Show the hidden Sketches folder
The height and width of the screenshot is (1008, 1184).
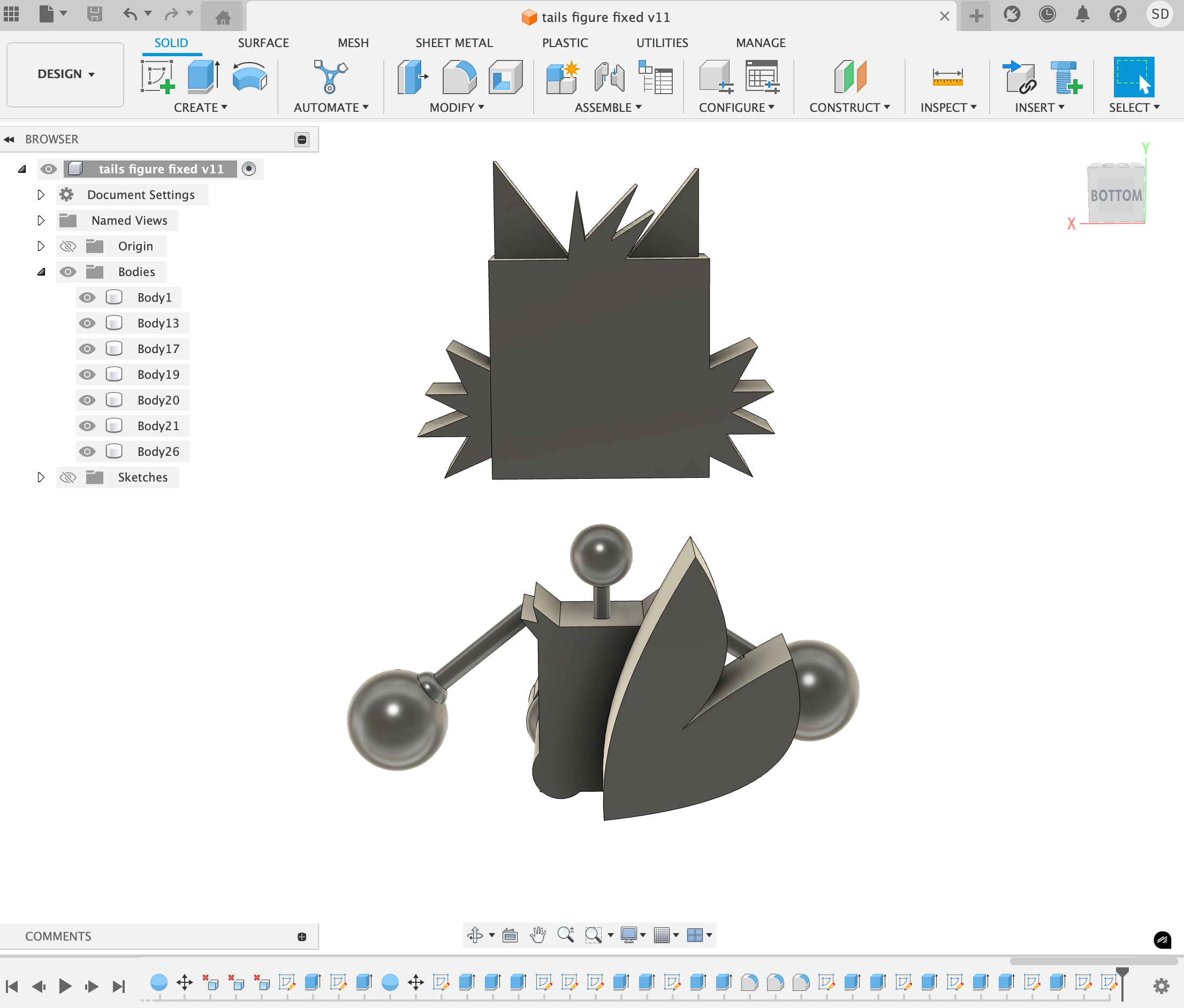pyautogui.click(x=68, y=477)
